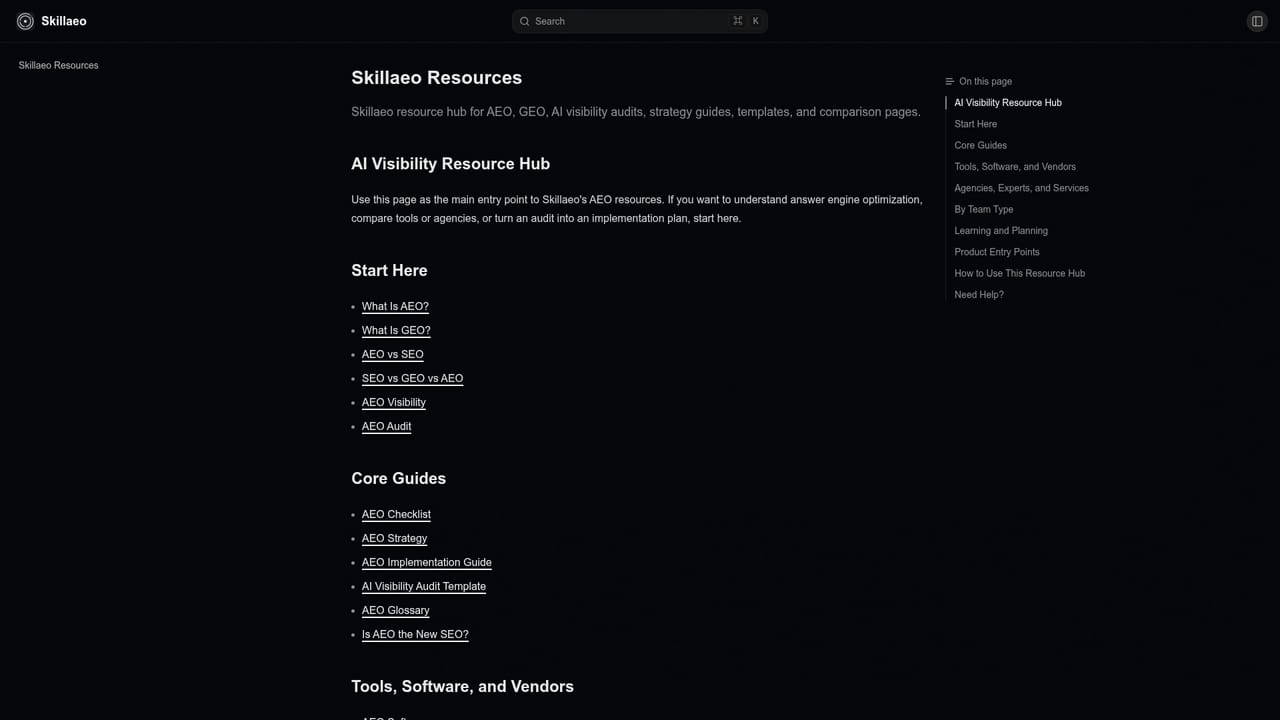Open the 'AEO Glossary' link

click(x=395, y=611)
